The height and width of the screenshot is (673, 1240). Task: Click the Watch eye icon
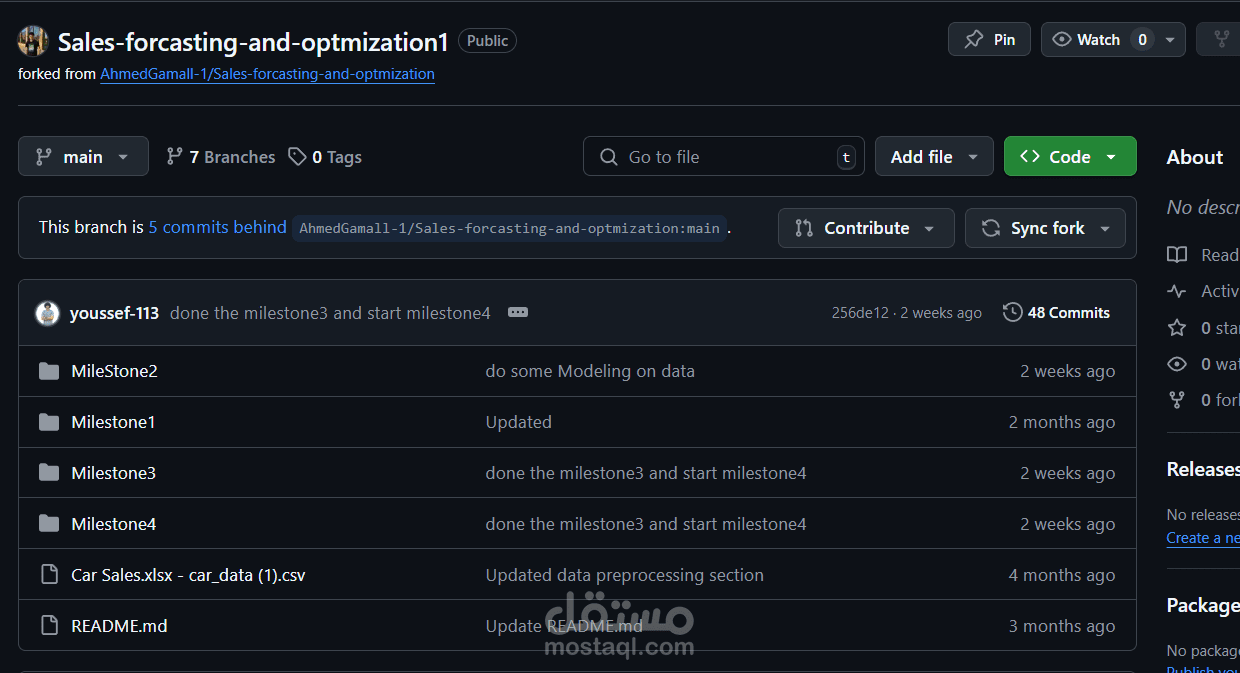[1062, 40]
